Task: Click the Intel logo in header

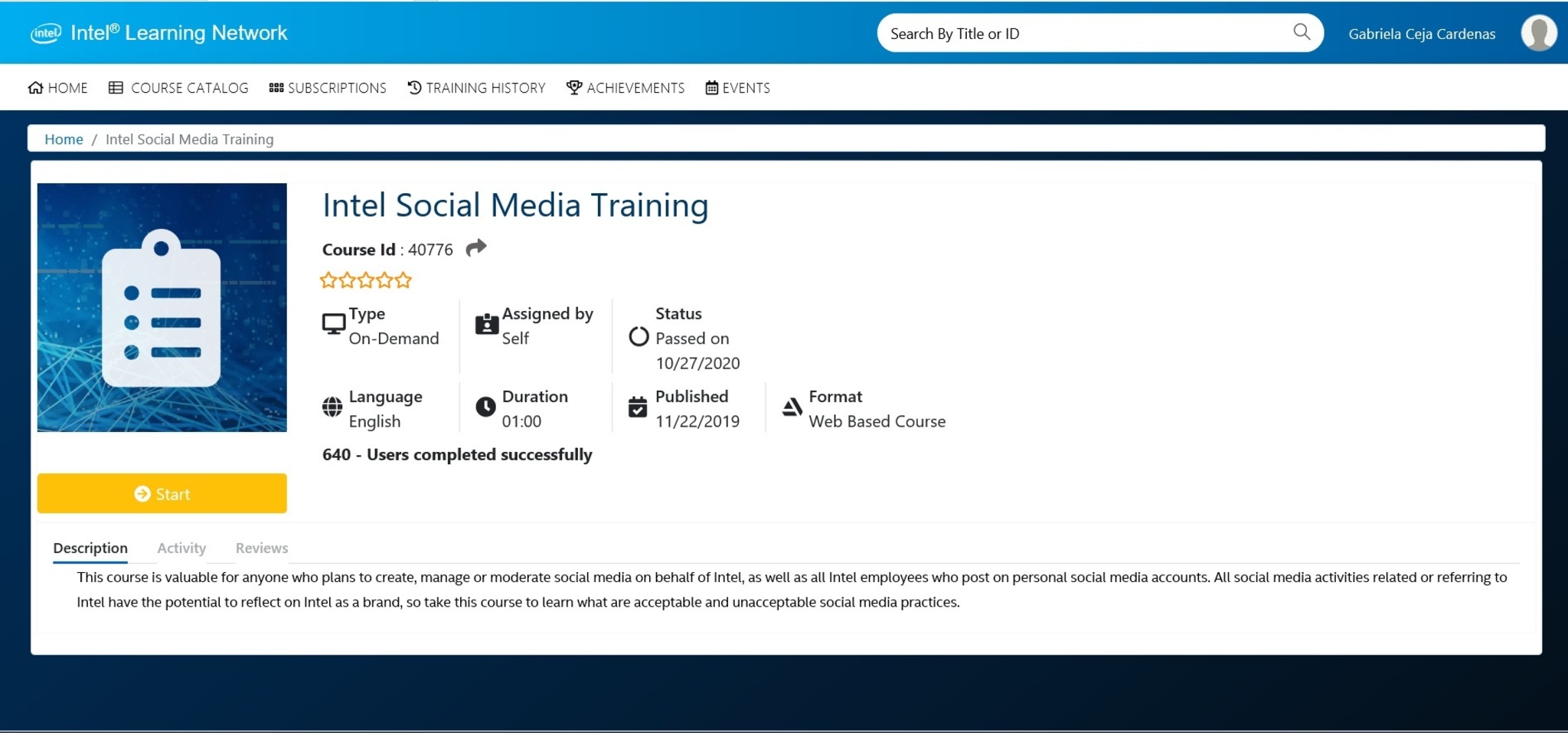Action: coord(45,33)
